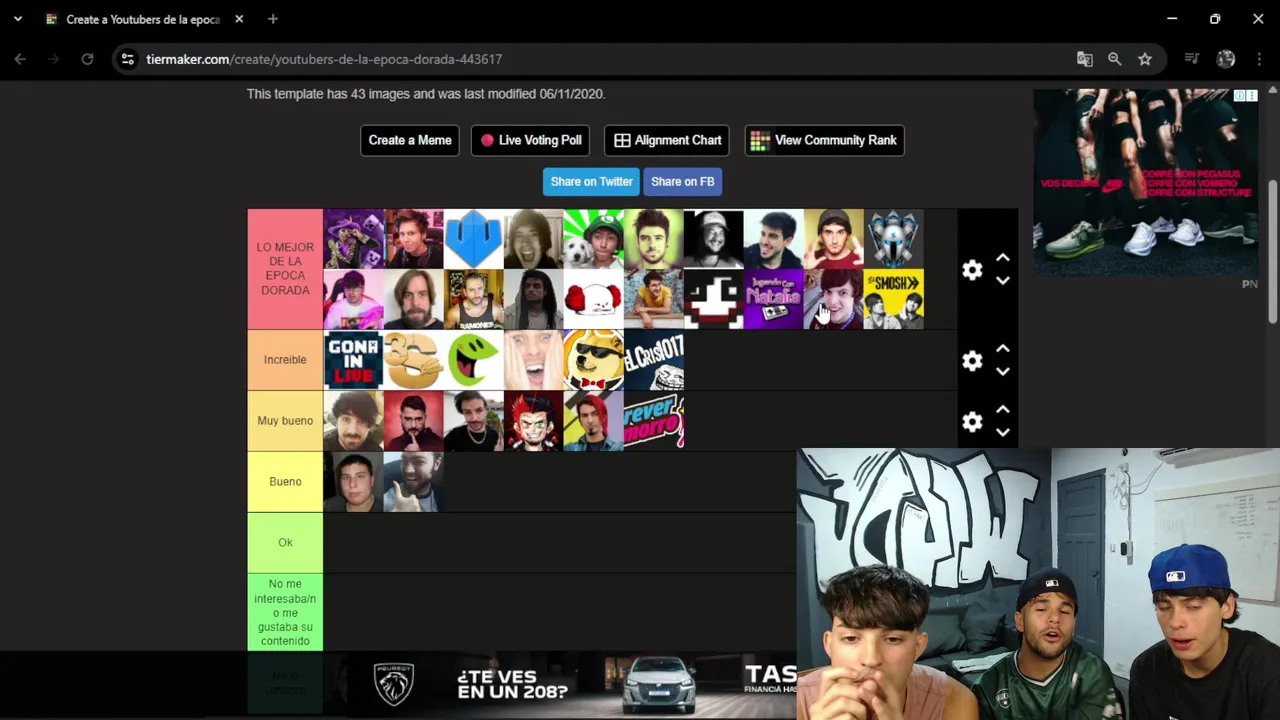Share on Twitter
The width and height of the screenshot is (1280, 720).
[591, 181]
